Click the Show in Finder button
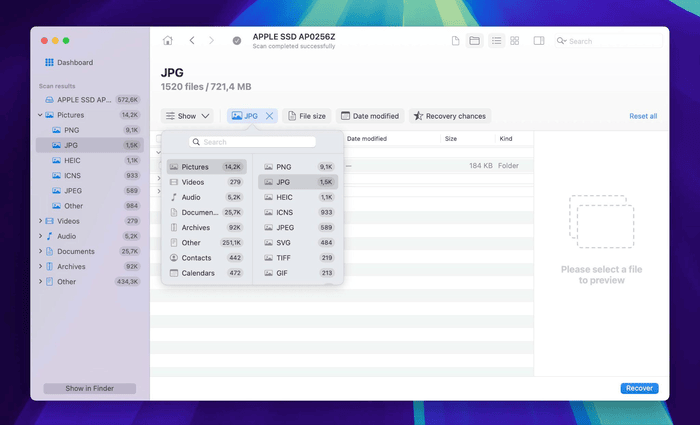The image size is (700, 425). 90,388
